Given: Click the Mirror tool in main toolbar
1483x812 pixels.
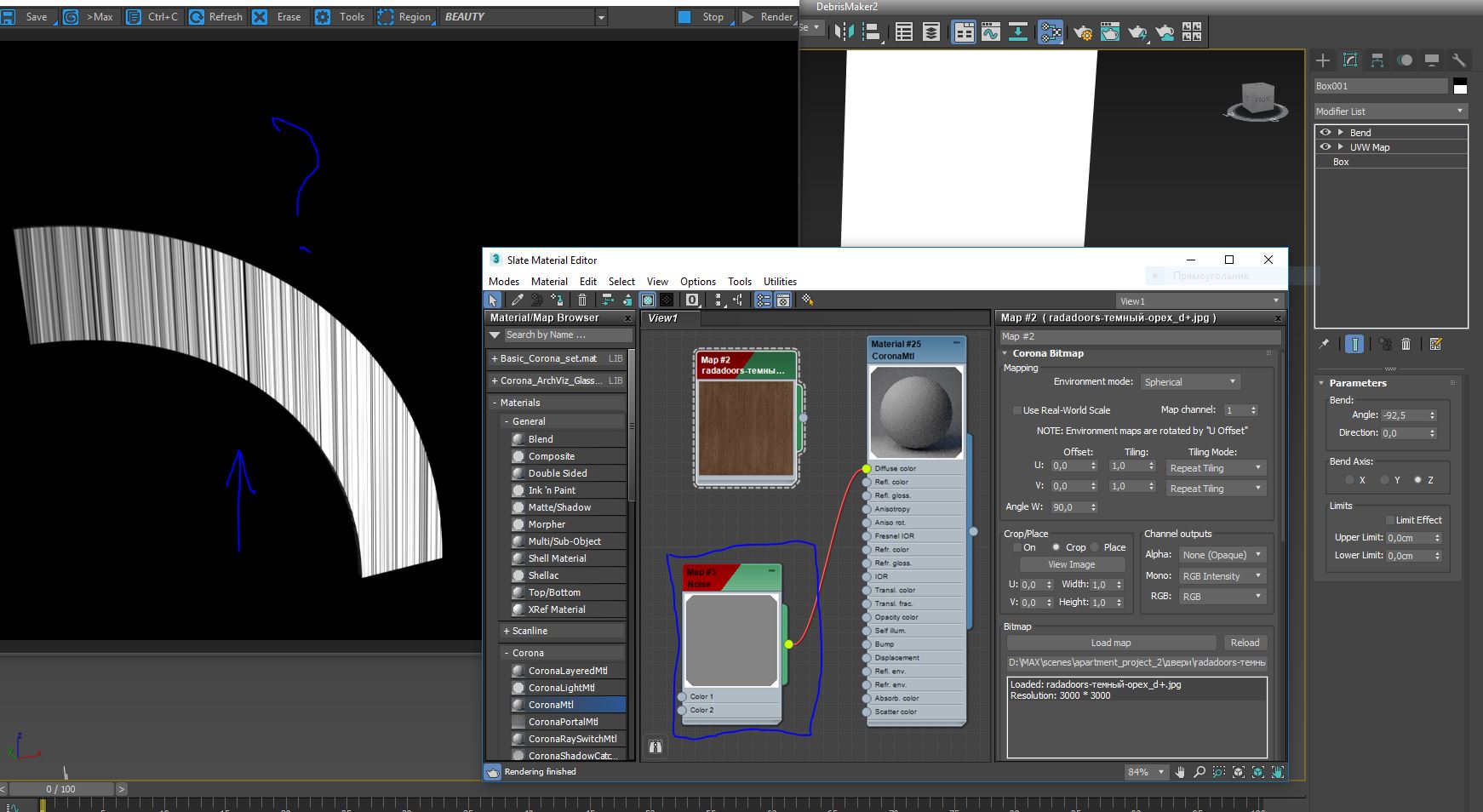Looking at the screenshot, I should point(844,32).
